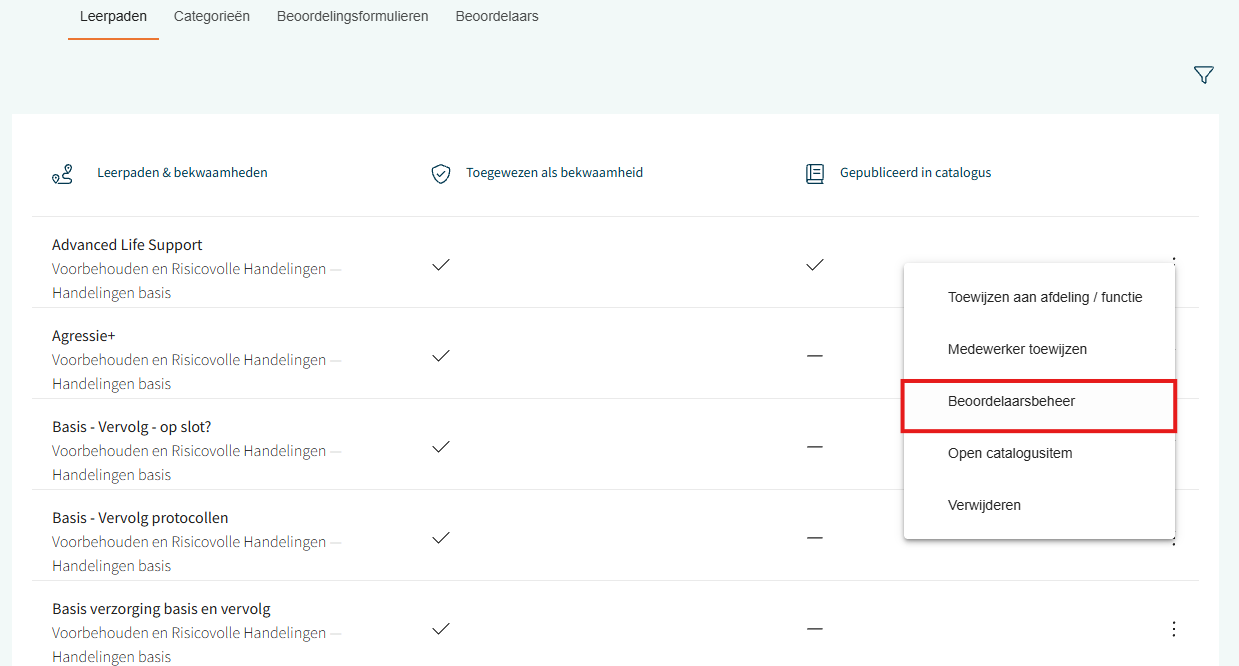Click the assigned checkmark for Basis - Vervolg protocollen
This screenshot has width=1239, height=666.
(440, 538)
